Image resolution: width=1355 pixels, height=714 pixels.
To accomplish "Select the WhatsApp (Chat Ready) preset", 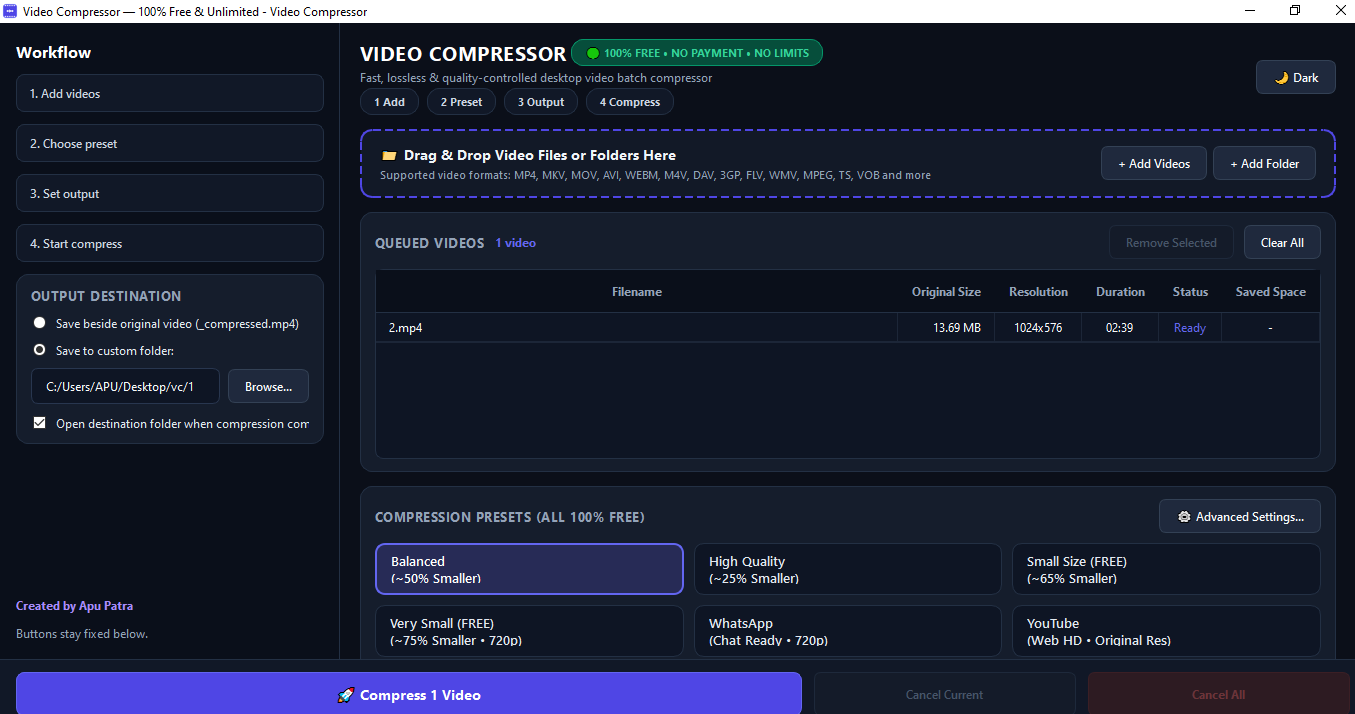I will tap(848, 631).
